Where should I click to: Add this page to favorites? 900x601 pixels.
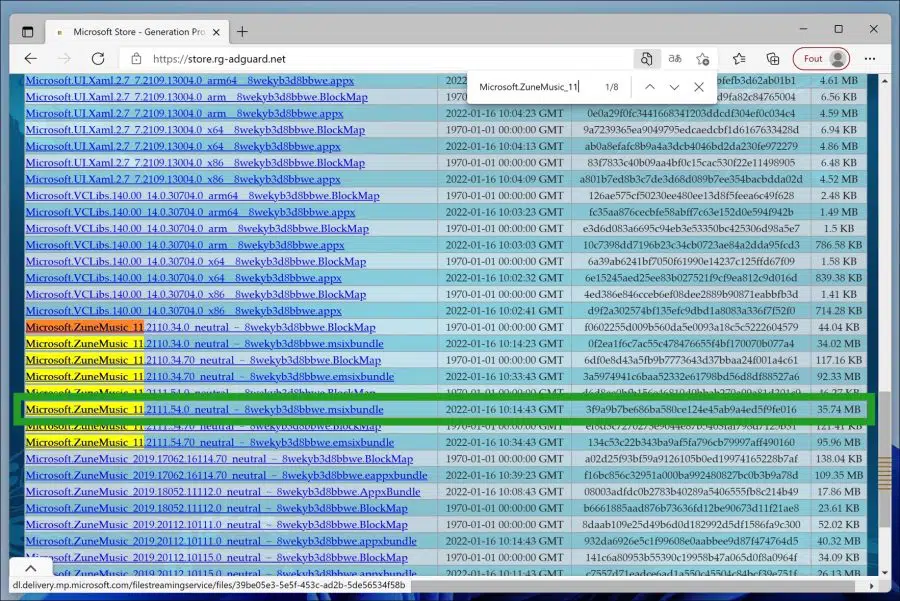coord(703,59)
